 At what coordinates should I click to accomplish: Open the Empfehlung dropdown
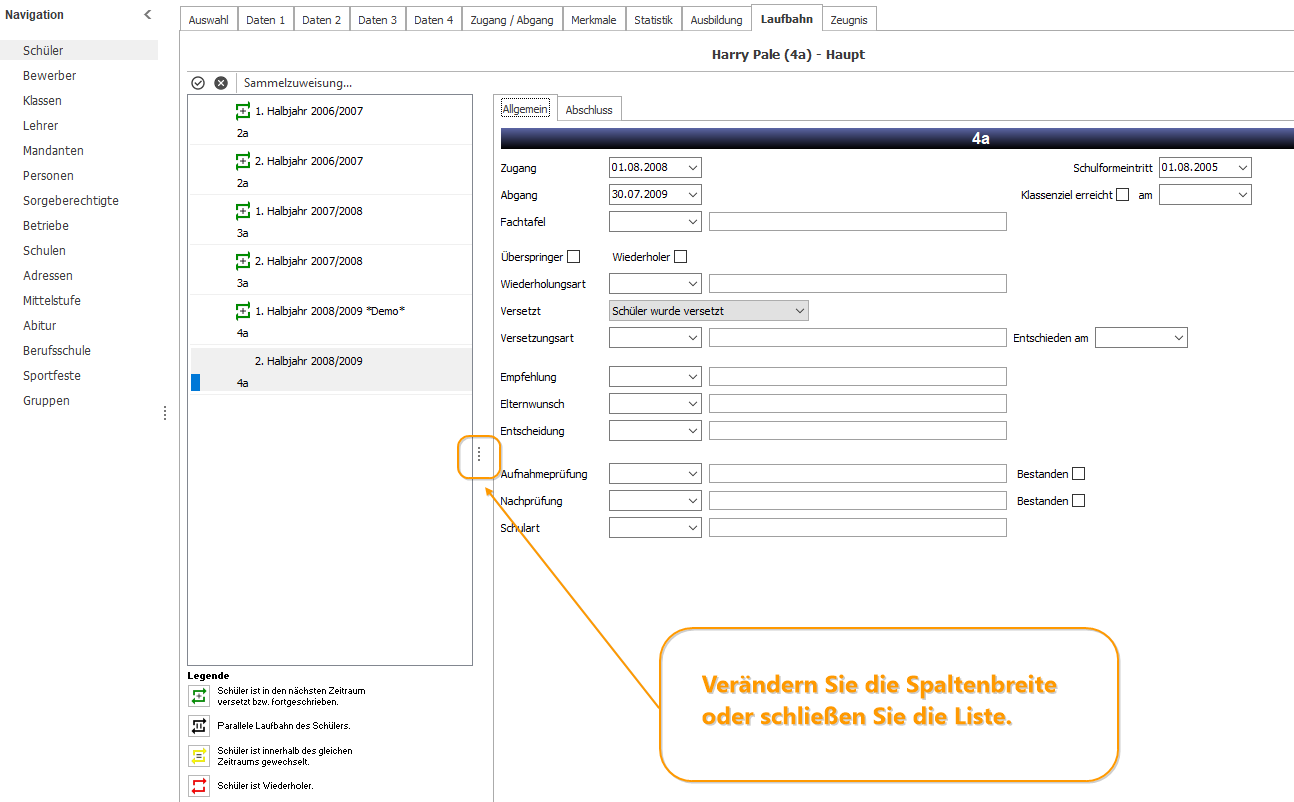pyautogui.click(x=693, y=377)
